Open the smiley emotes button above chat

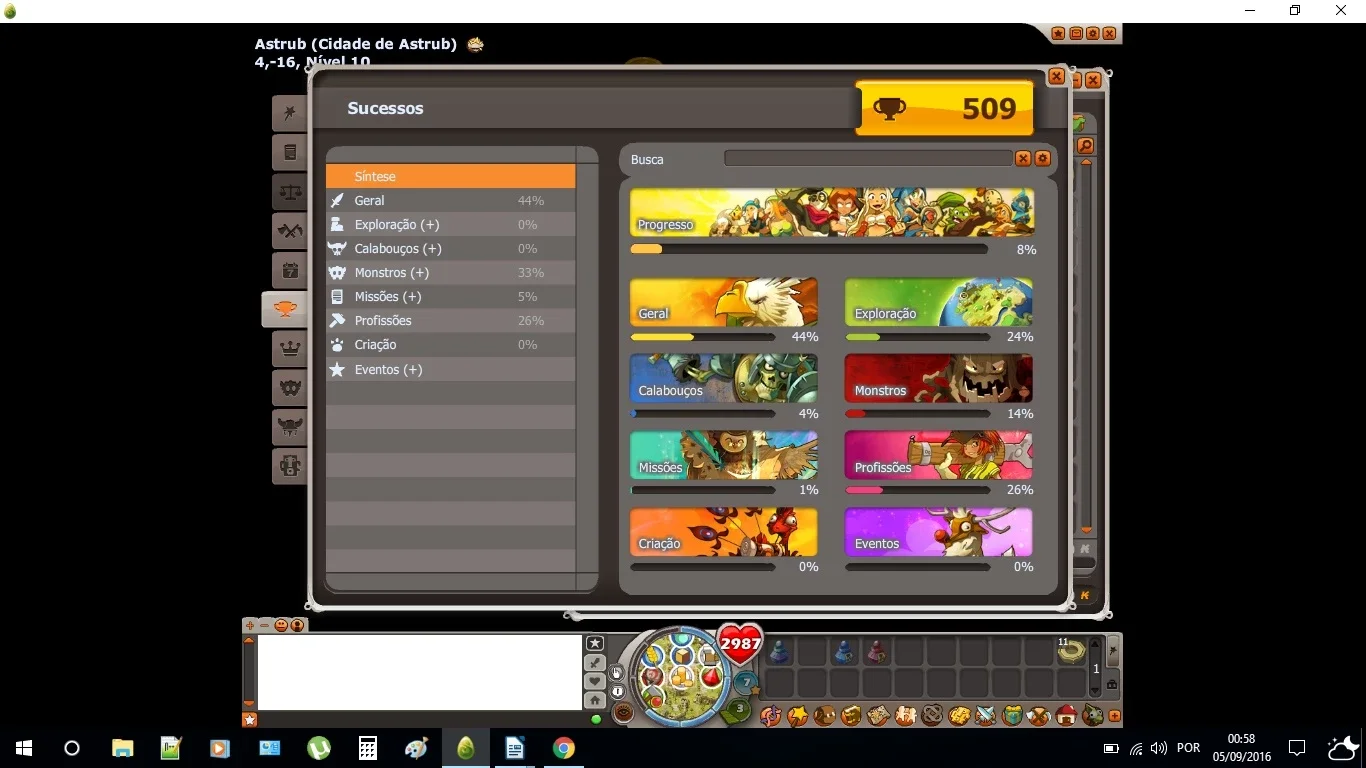(x=281, y=625)
